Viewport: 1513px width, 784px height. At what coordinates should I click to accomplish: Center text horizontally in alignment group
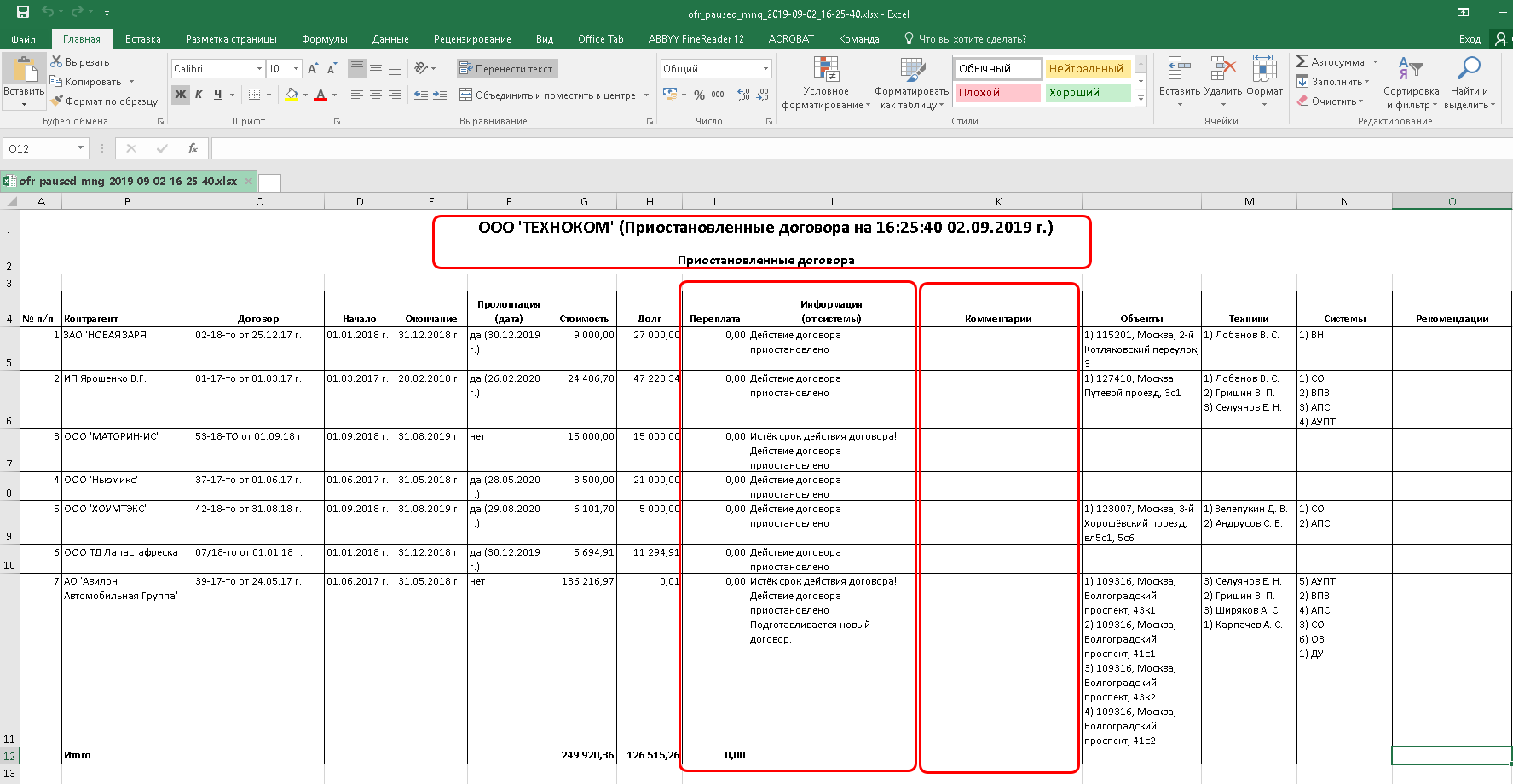click(376, 95)
